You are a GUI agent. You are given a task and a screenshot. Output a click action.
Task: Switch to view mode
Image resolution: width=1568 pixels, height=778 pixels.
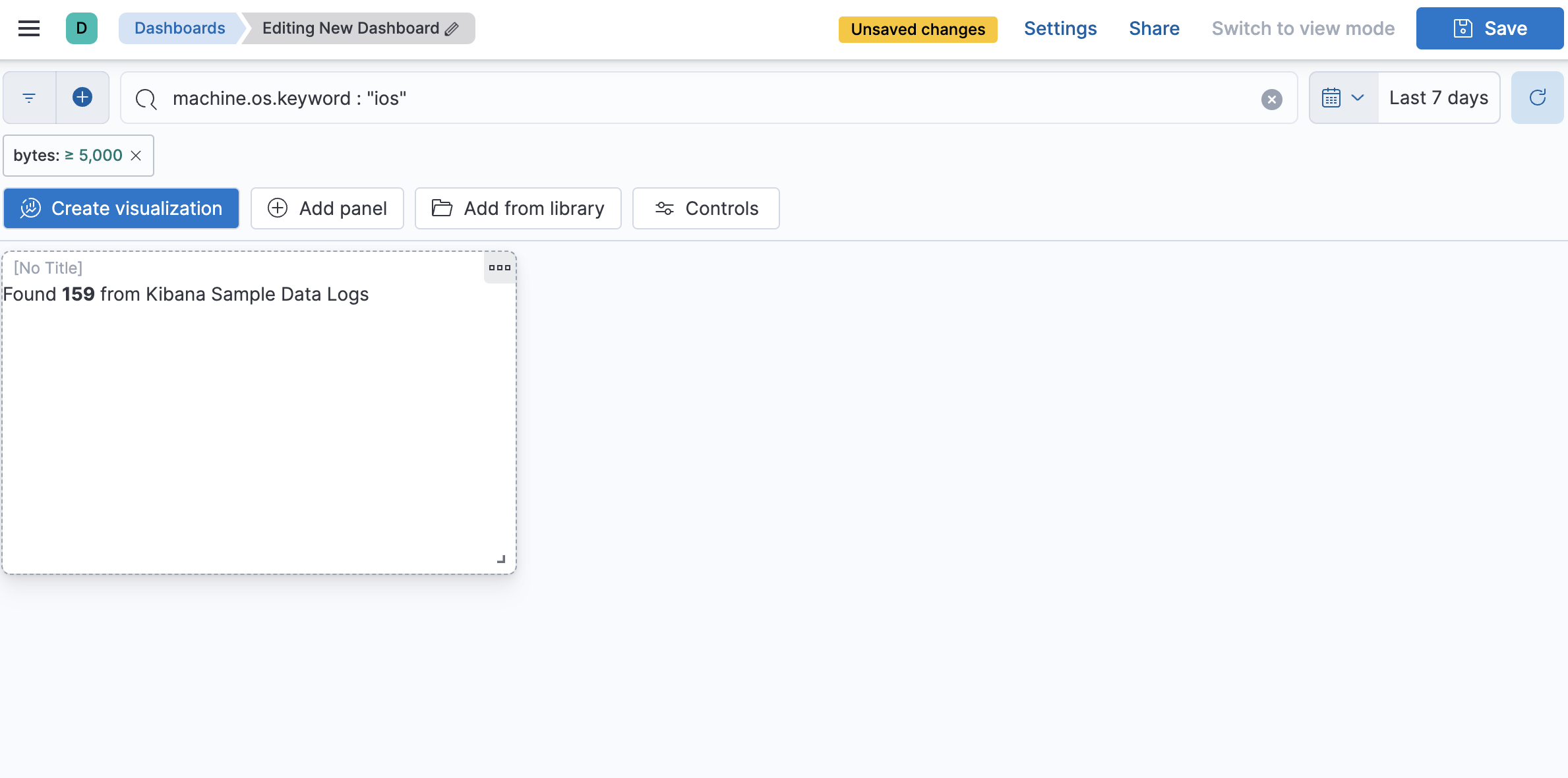click(1303, 28)
